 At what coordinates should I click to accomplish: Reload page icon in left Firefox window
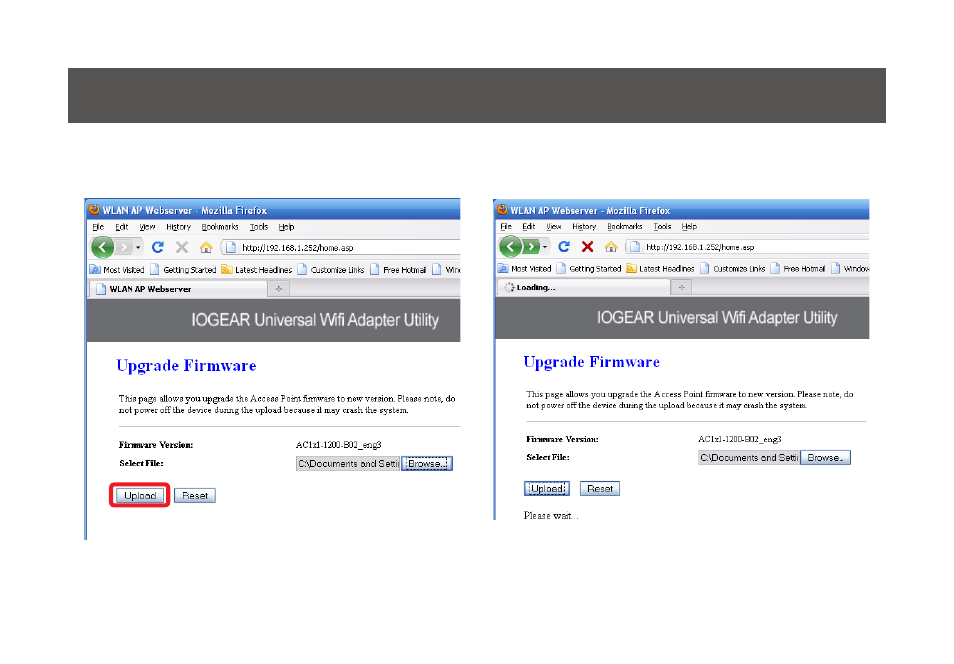pos(158,247)
